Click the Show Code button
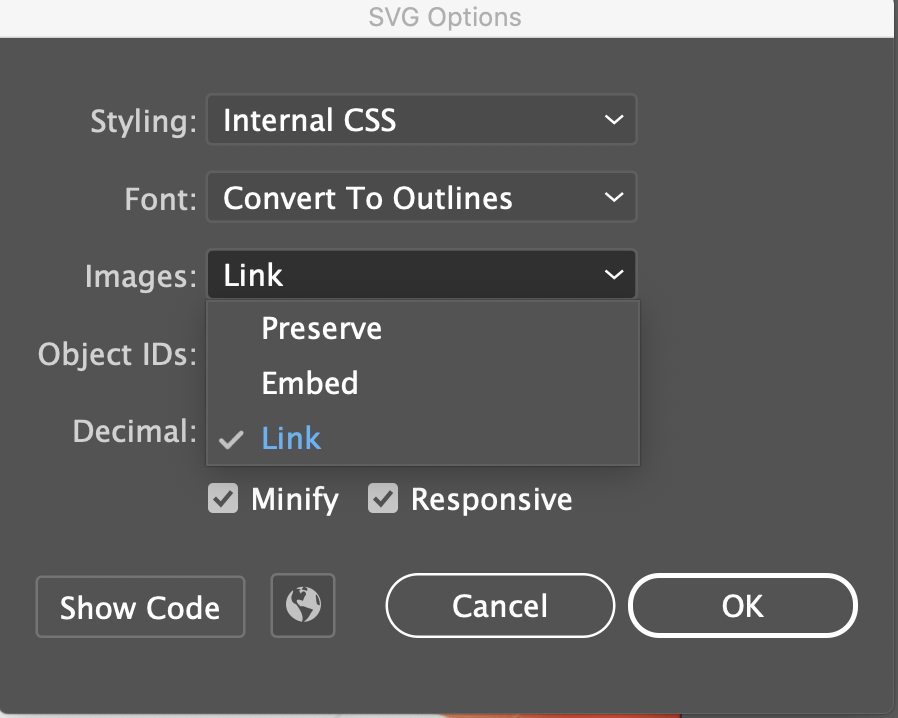 [139, 606]
